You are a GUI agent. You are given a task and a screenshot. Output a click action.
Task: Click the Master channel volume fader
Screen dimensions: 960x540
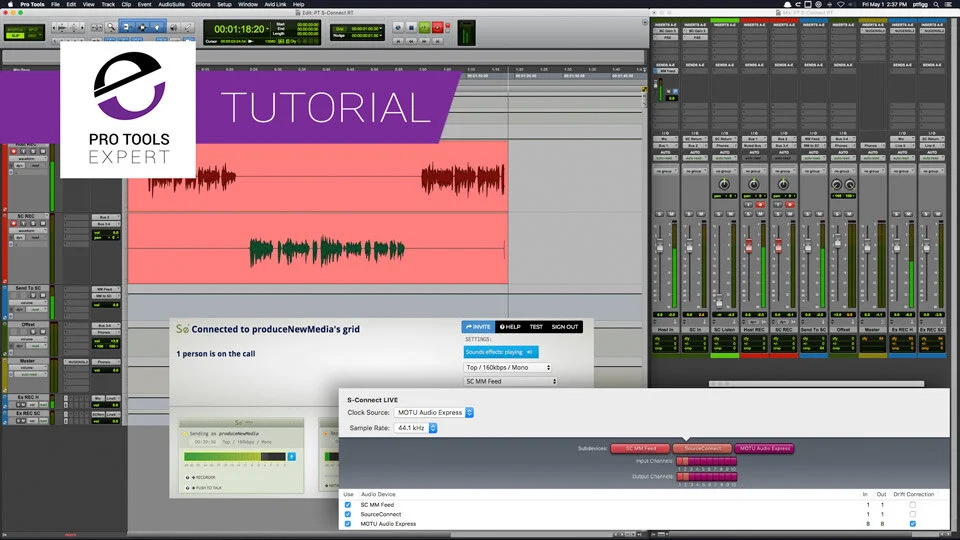coord(867,247)
